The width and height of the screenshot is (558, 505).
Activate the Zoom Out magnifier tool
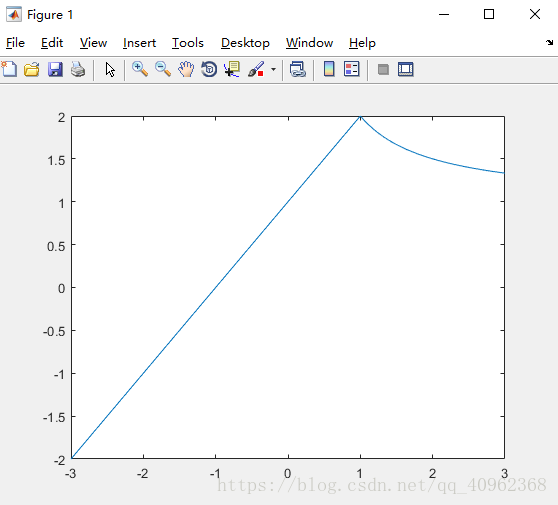(163, 69)
